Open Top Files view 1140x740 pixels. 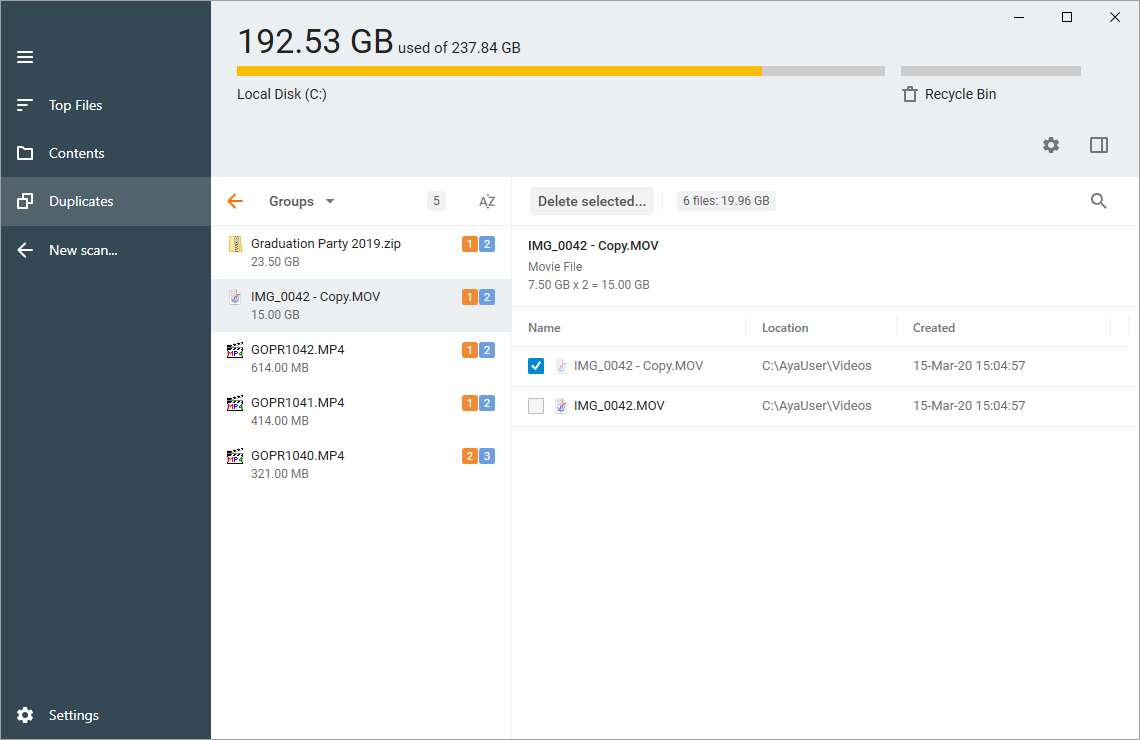[105, 105]
